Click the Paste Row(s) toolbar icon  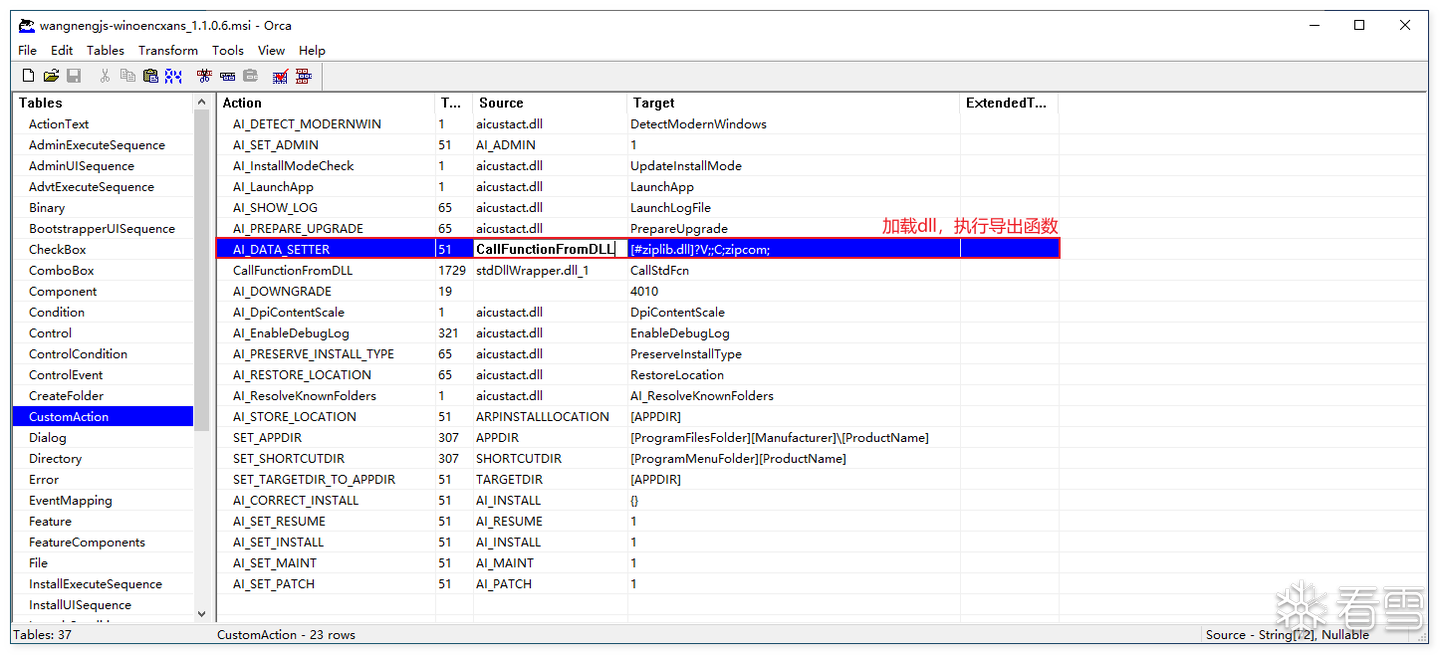point(251,76)
